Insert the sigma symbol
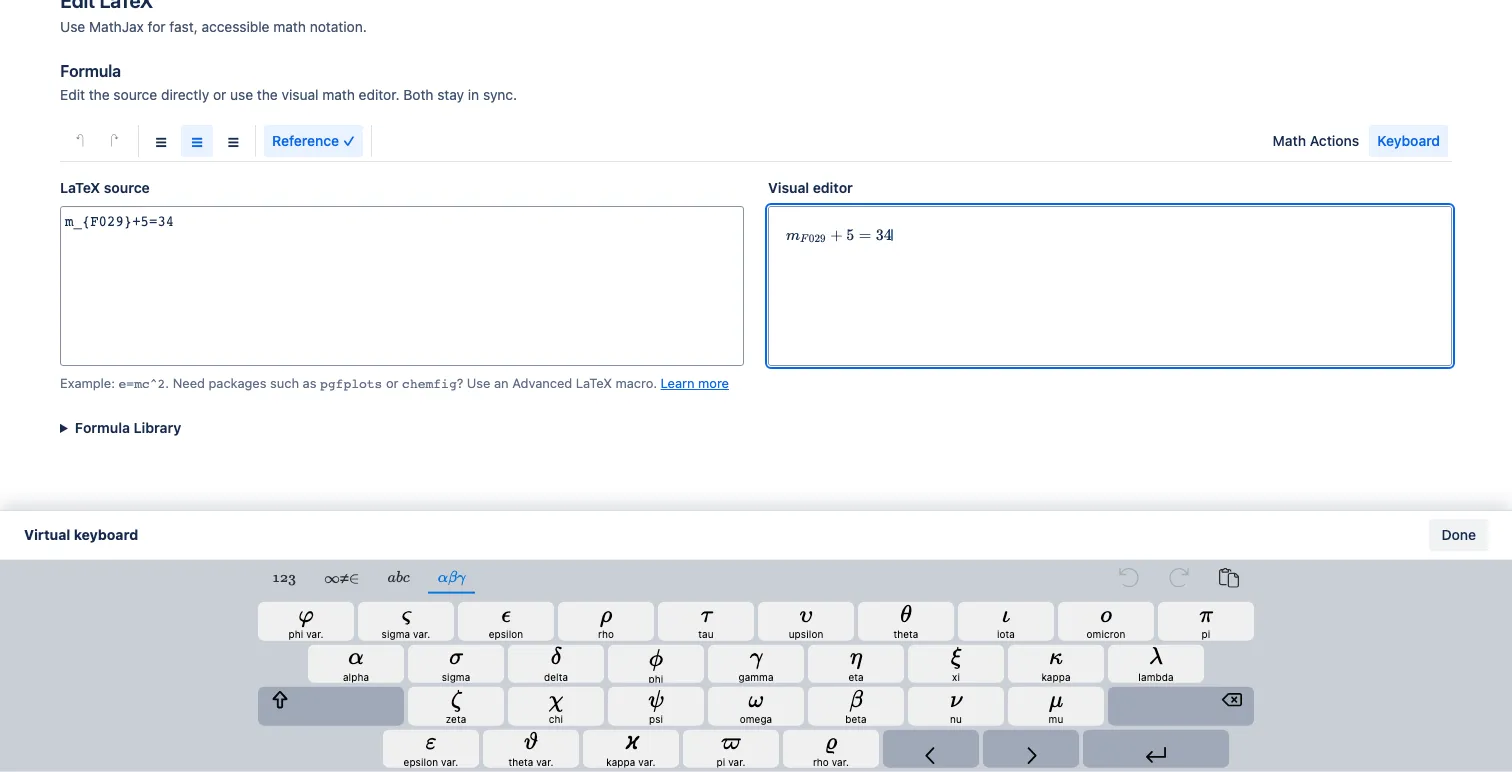 [x=456, y=664]
